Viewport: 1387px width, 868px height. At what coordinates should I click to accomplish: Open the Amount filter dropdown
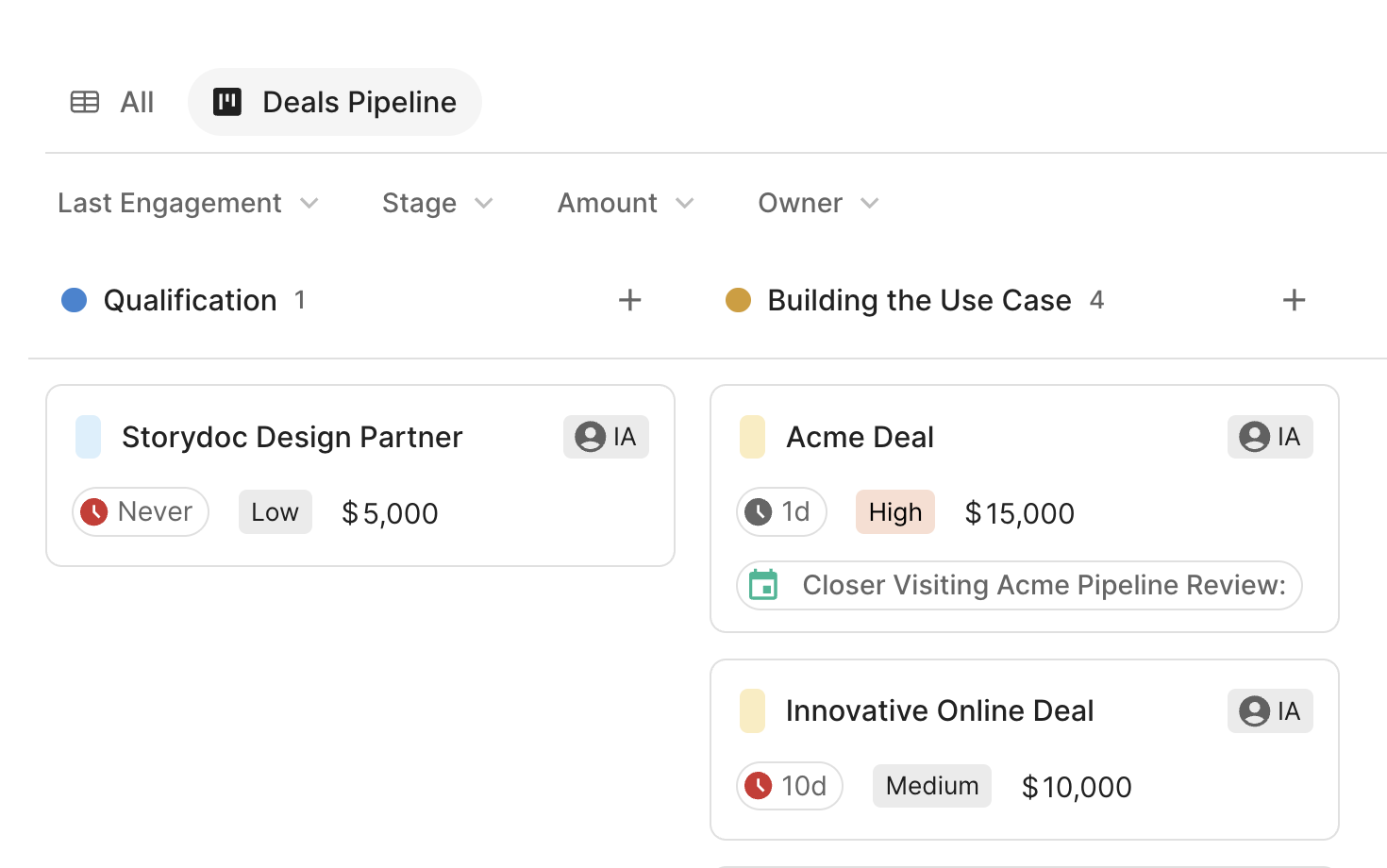pyautogui.click(x=625, y=203)
